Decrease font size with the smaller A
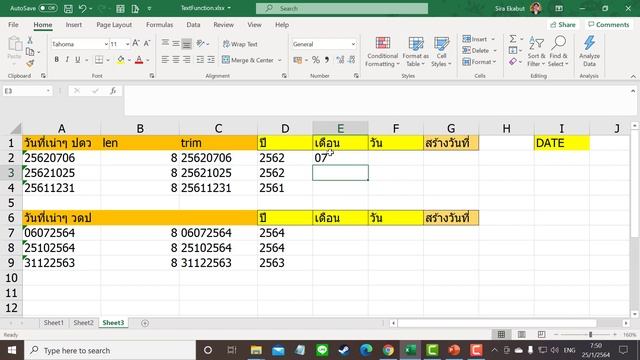 coord(147,43)
